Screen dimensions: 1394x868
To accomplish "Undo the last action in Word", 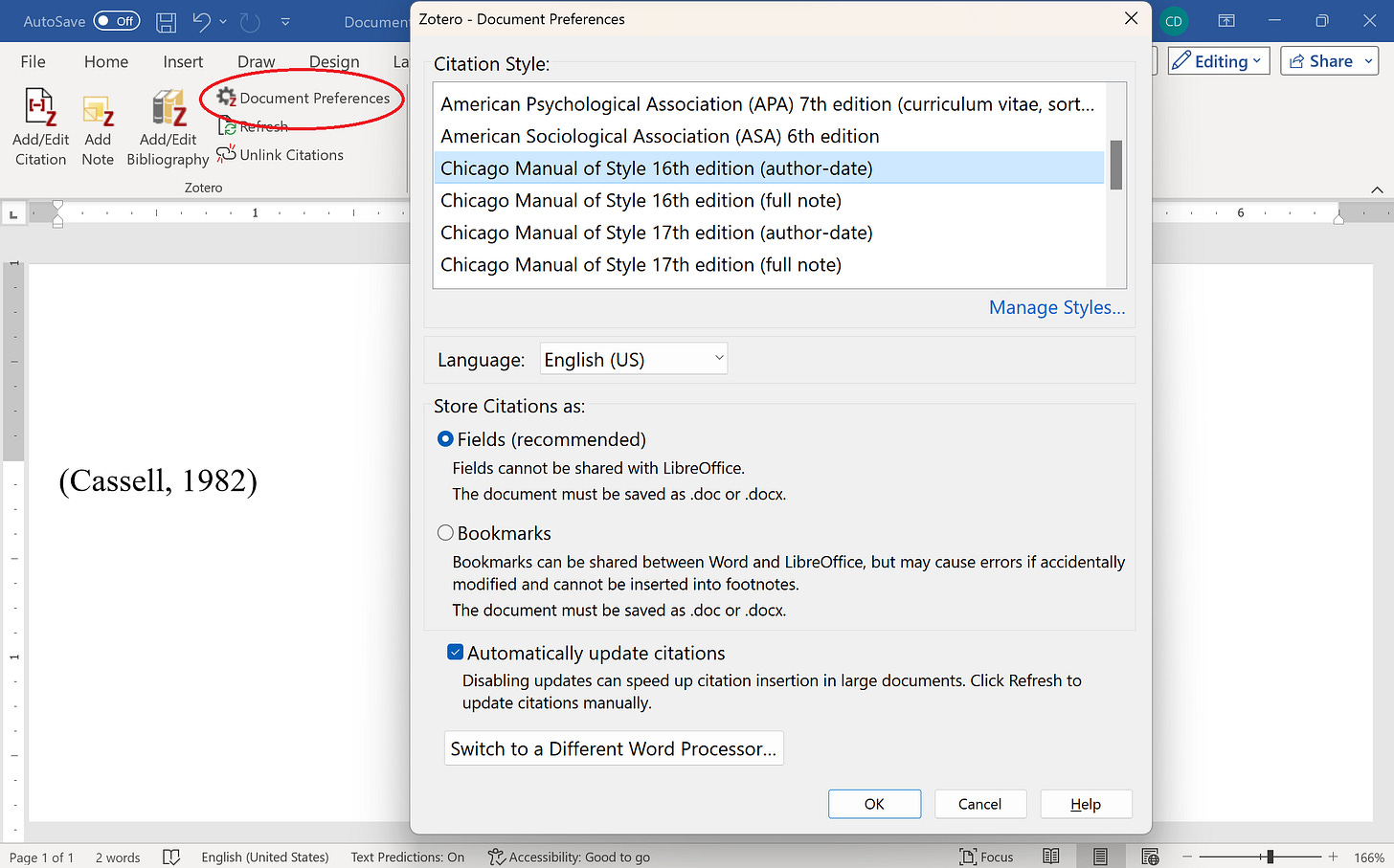I will pyautogui.click(x=201, y=21).
